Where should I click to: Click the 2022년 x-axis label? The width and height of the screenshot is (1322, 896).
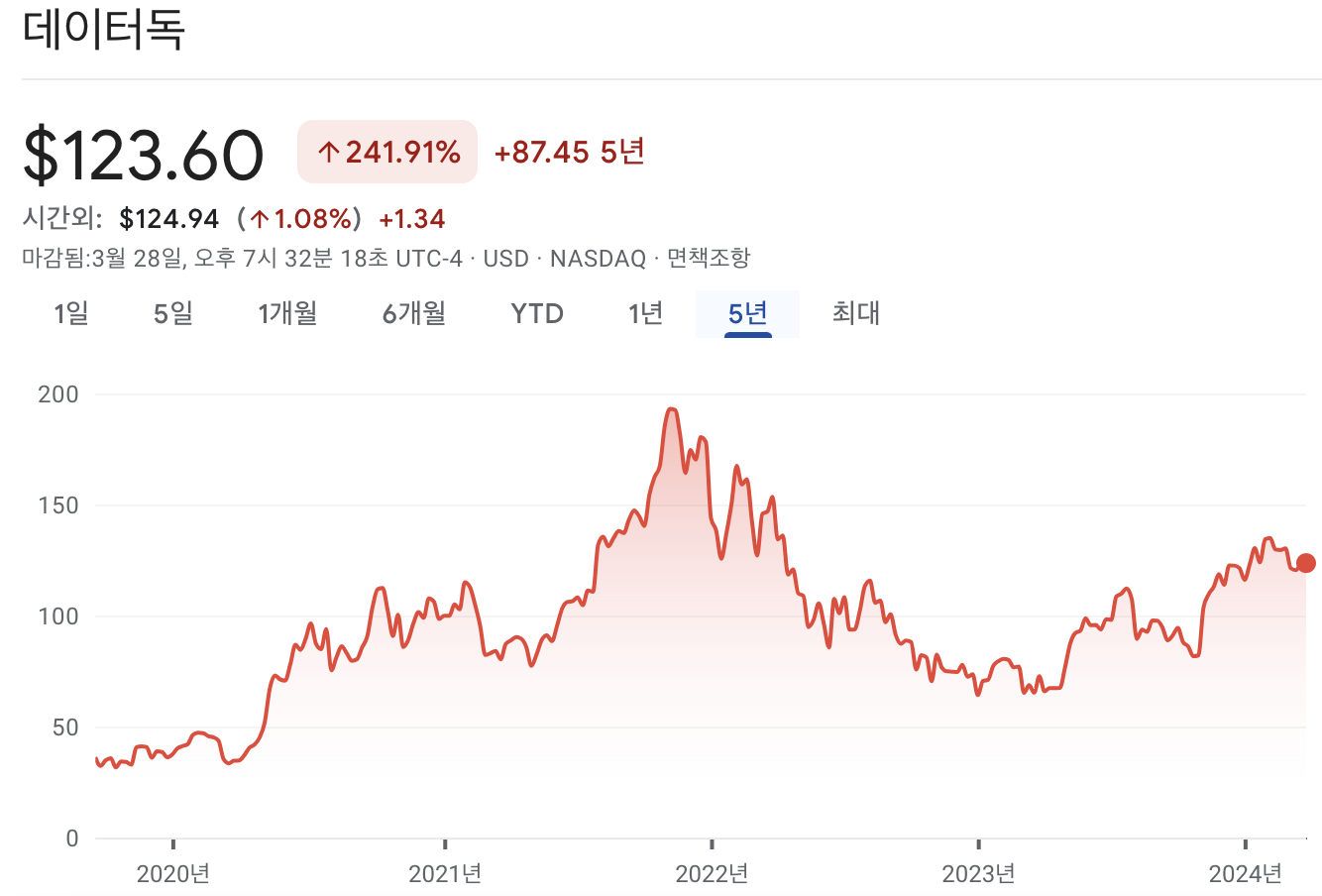712,873
